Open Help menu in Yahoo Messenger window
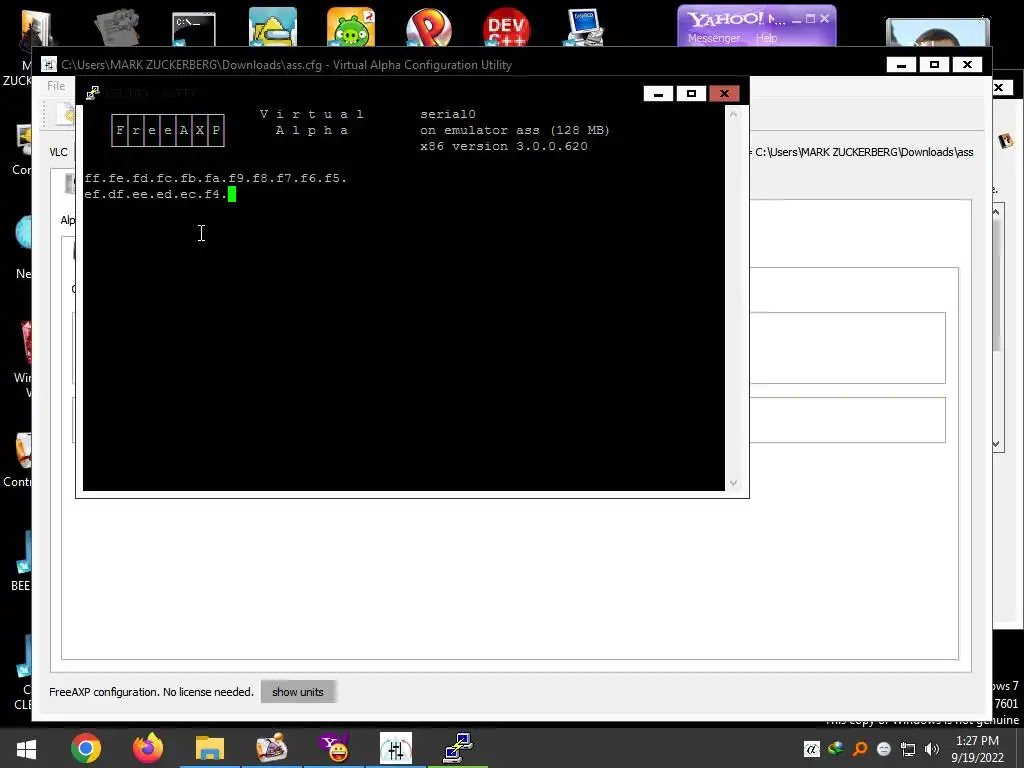This screenshot has height=768, width=1024. pos(767,38)
